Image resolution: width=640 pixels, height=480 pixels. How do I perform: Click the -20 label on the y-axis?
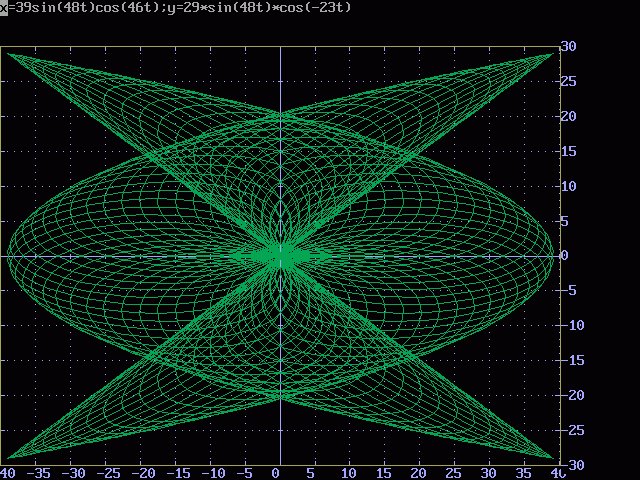coord(571,395)
